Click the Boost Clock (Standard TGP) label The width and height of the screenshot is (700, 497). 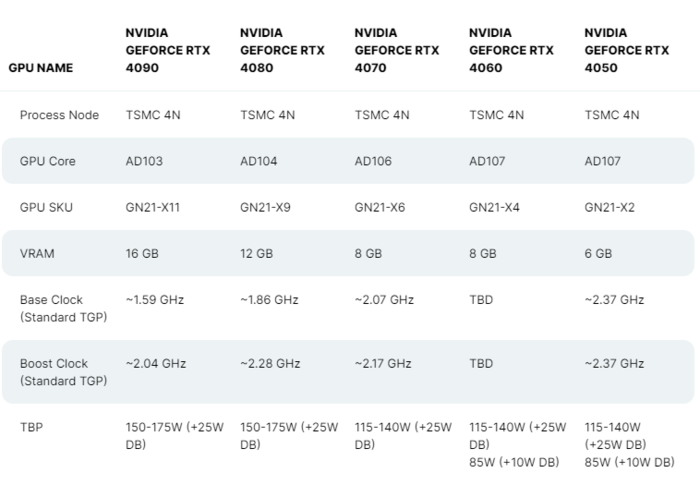pyautogui.click(x=63, y=372)
